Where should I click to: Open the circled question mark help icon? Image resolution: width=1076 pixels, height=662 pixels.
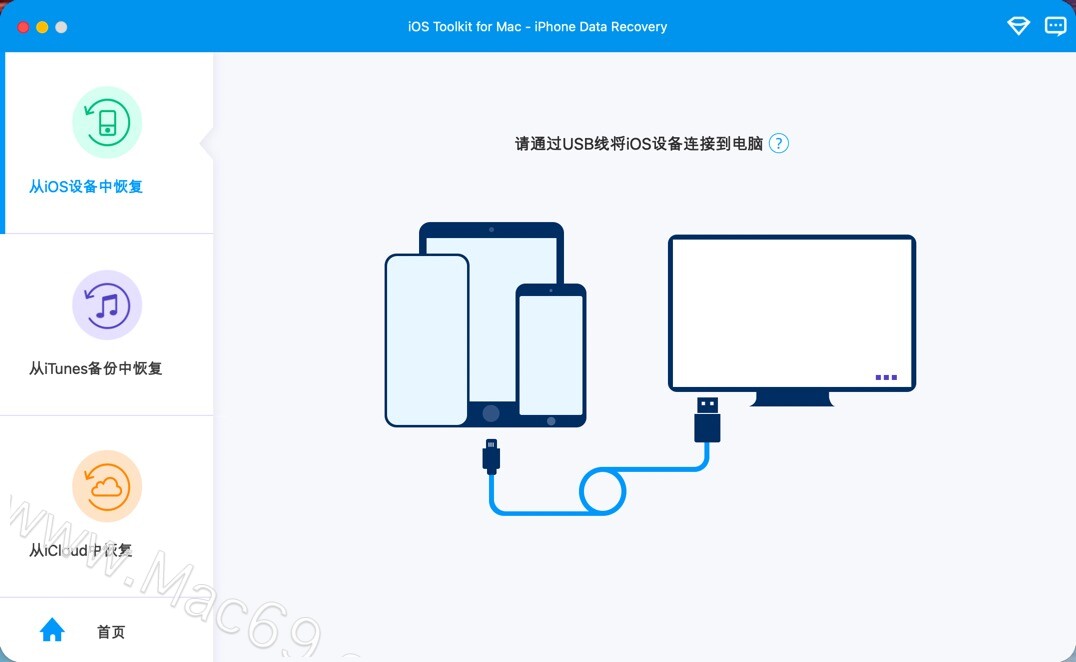[778, 143]
